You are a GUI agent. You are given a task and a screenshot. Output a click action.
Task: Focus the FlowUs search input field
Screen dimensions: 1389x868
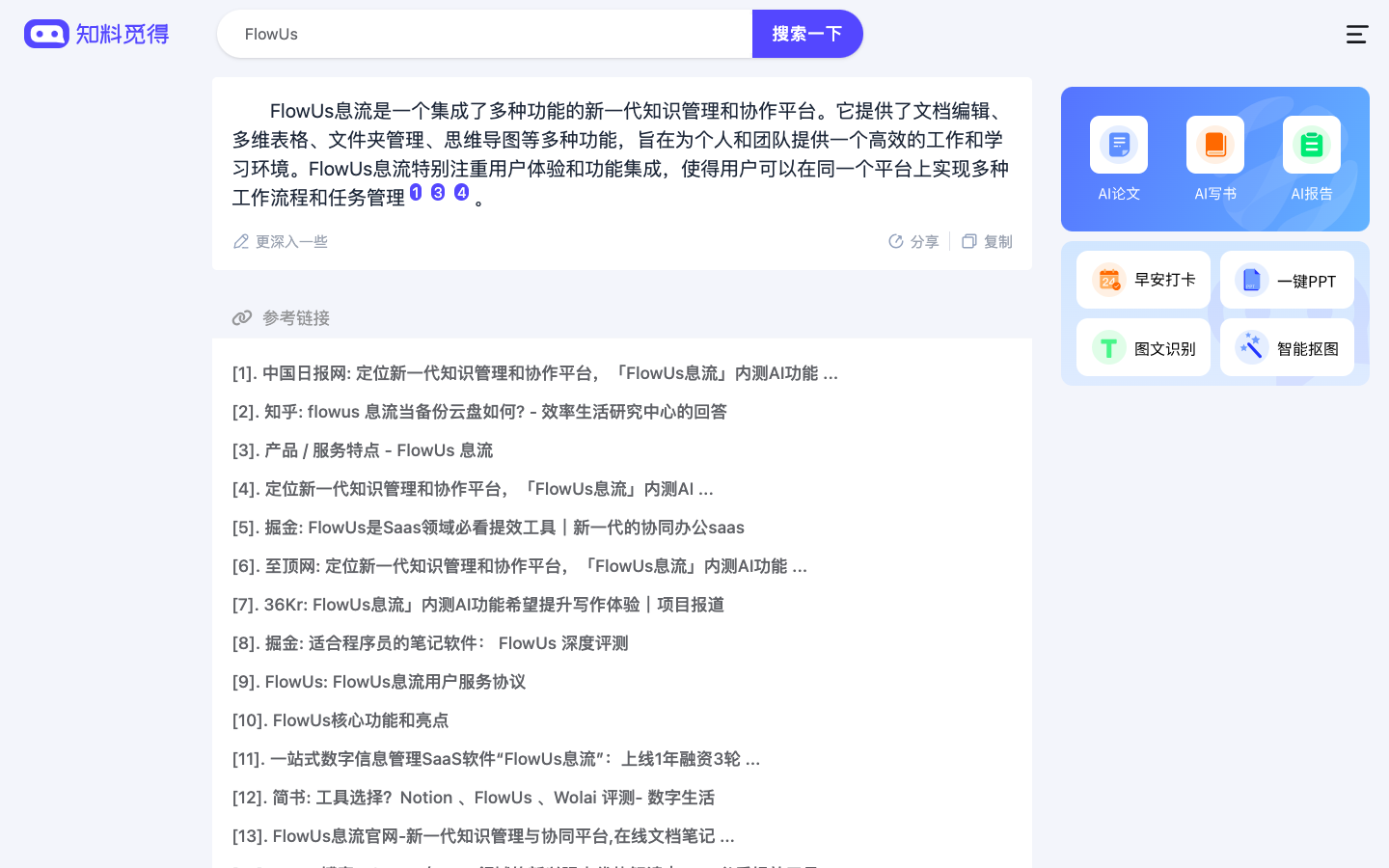484,34
